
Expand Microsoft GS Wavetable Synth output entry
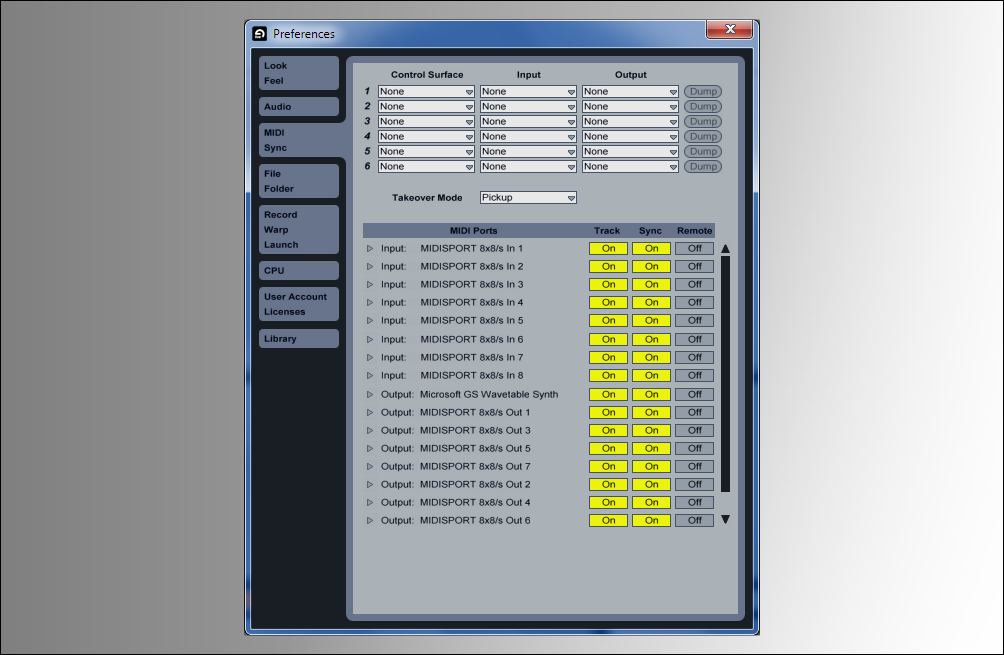click(x=369, y=394)
